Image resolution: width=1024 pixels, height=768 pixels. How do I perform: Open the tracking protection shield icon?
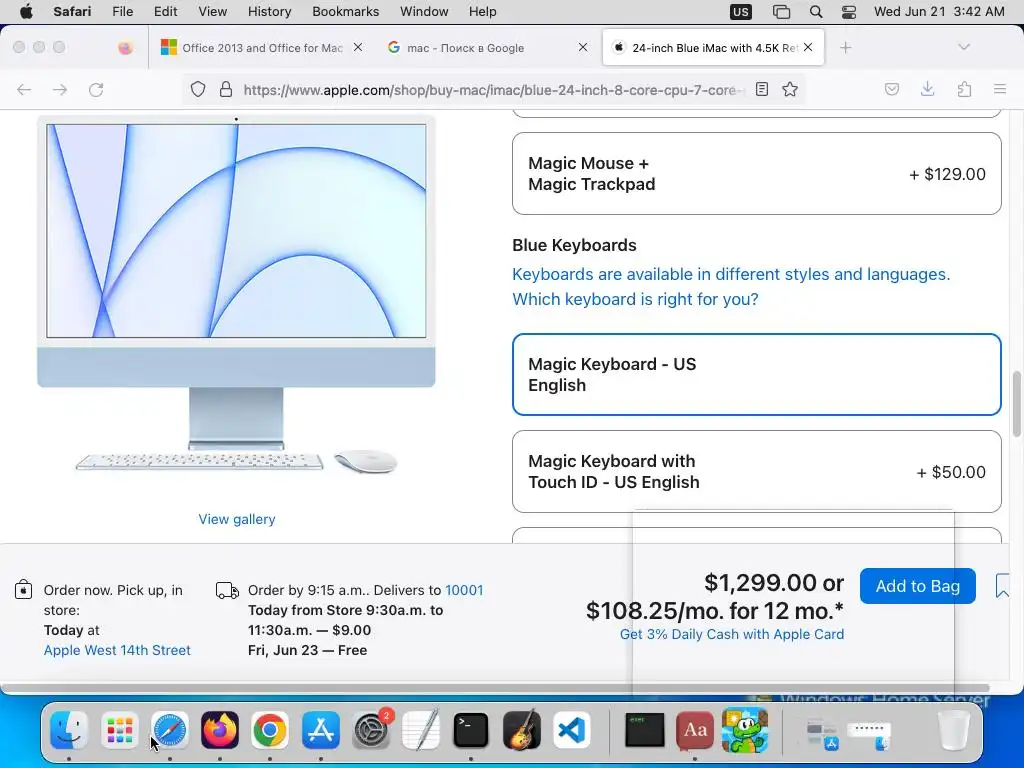point(198,89)
